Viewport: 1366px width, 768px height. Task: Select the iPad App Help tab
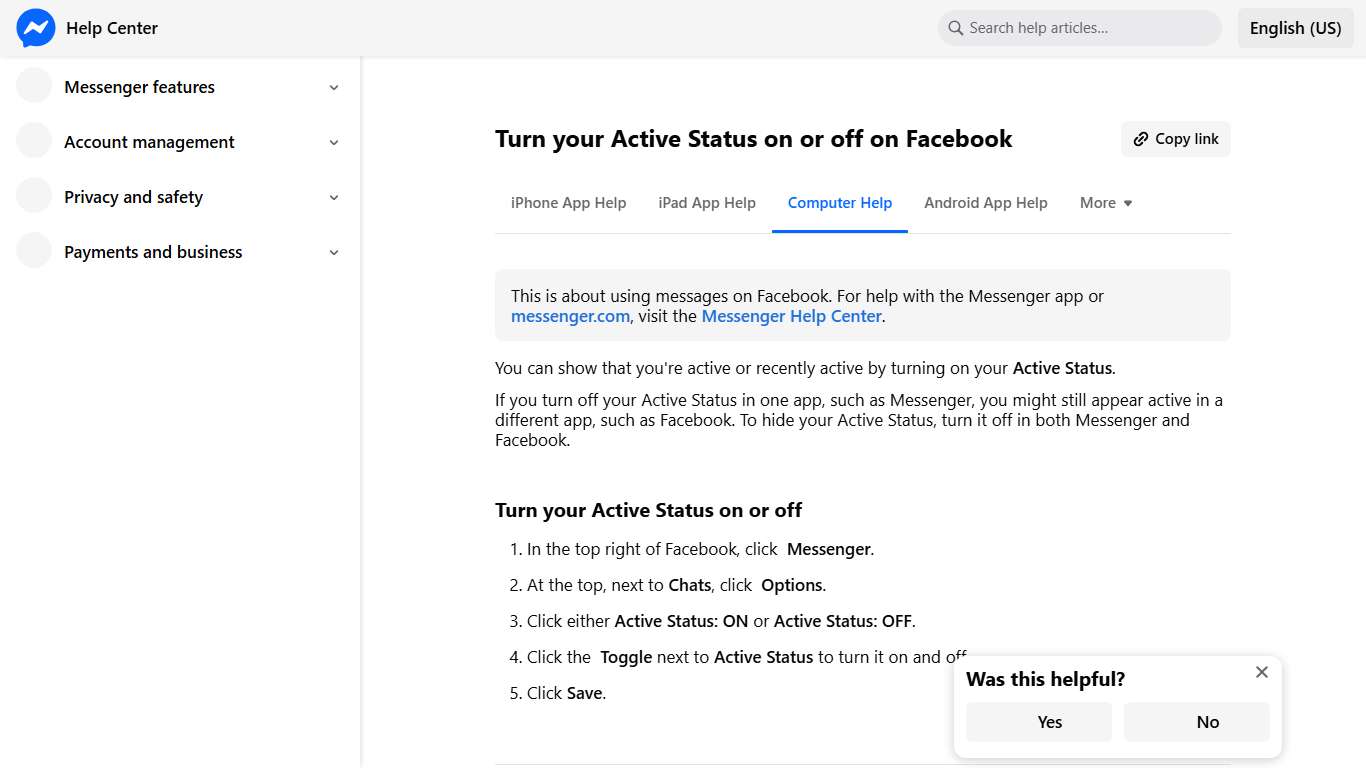pos(707,203)
